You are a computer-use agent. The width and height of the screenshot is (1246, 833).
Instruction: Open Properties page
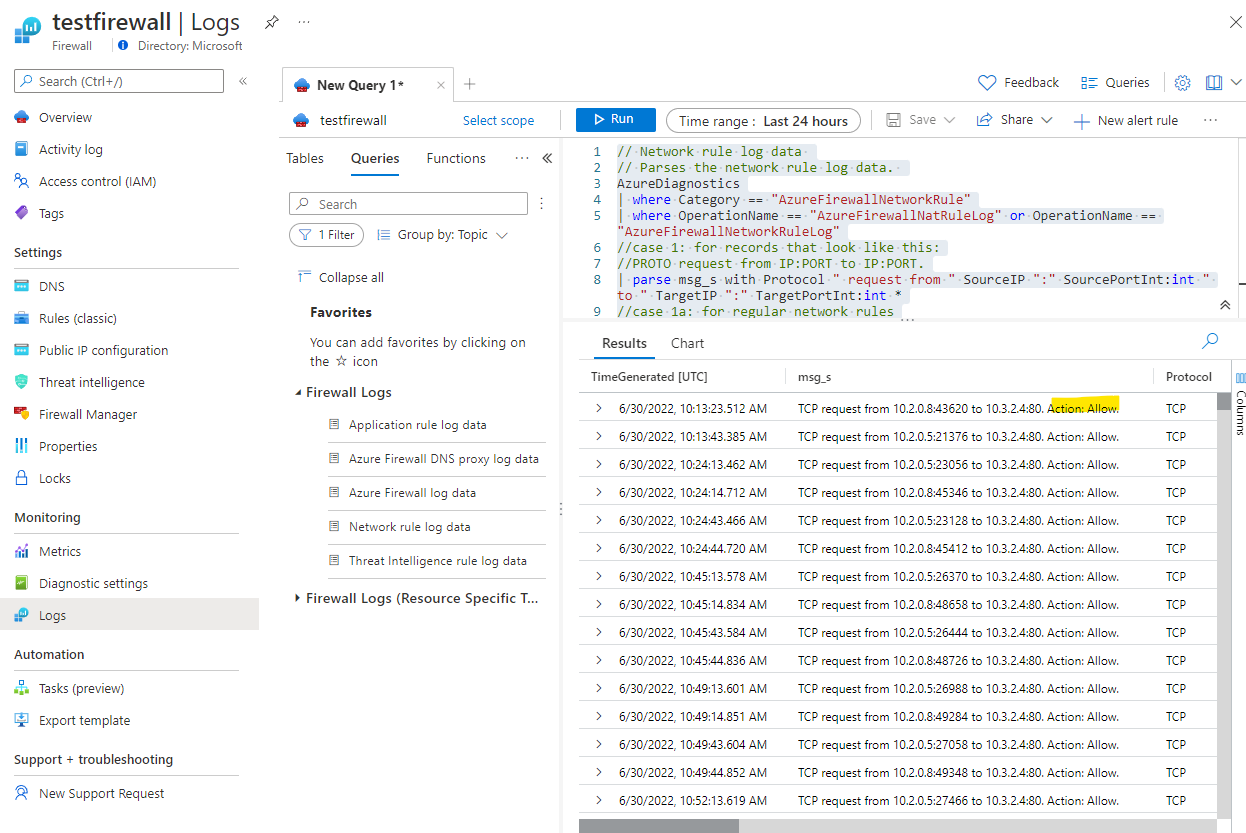pos(68,446)
